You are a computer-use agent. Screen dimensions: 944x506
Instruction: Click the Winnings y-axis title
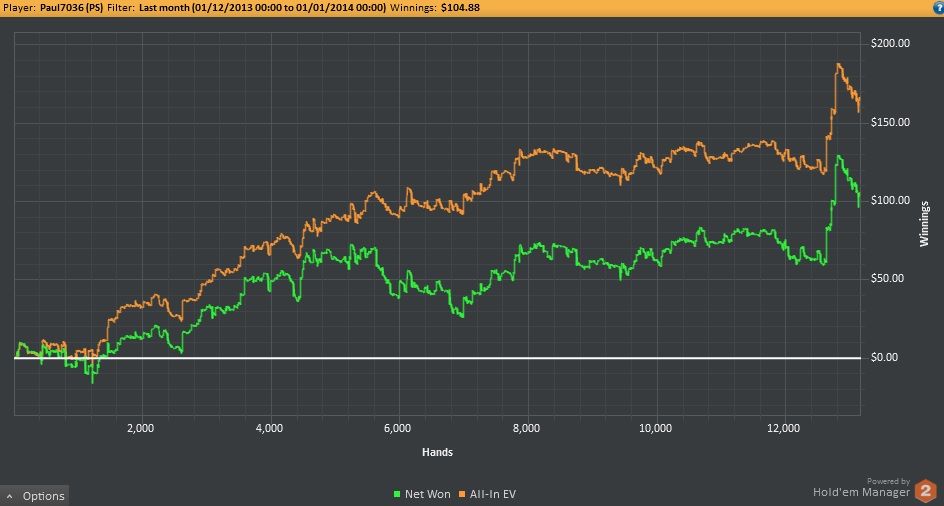[x=924, y=223]
